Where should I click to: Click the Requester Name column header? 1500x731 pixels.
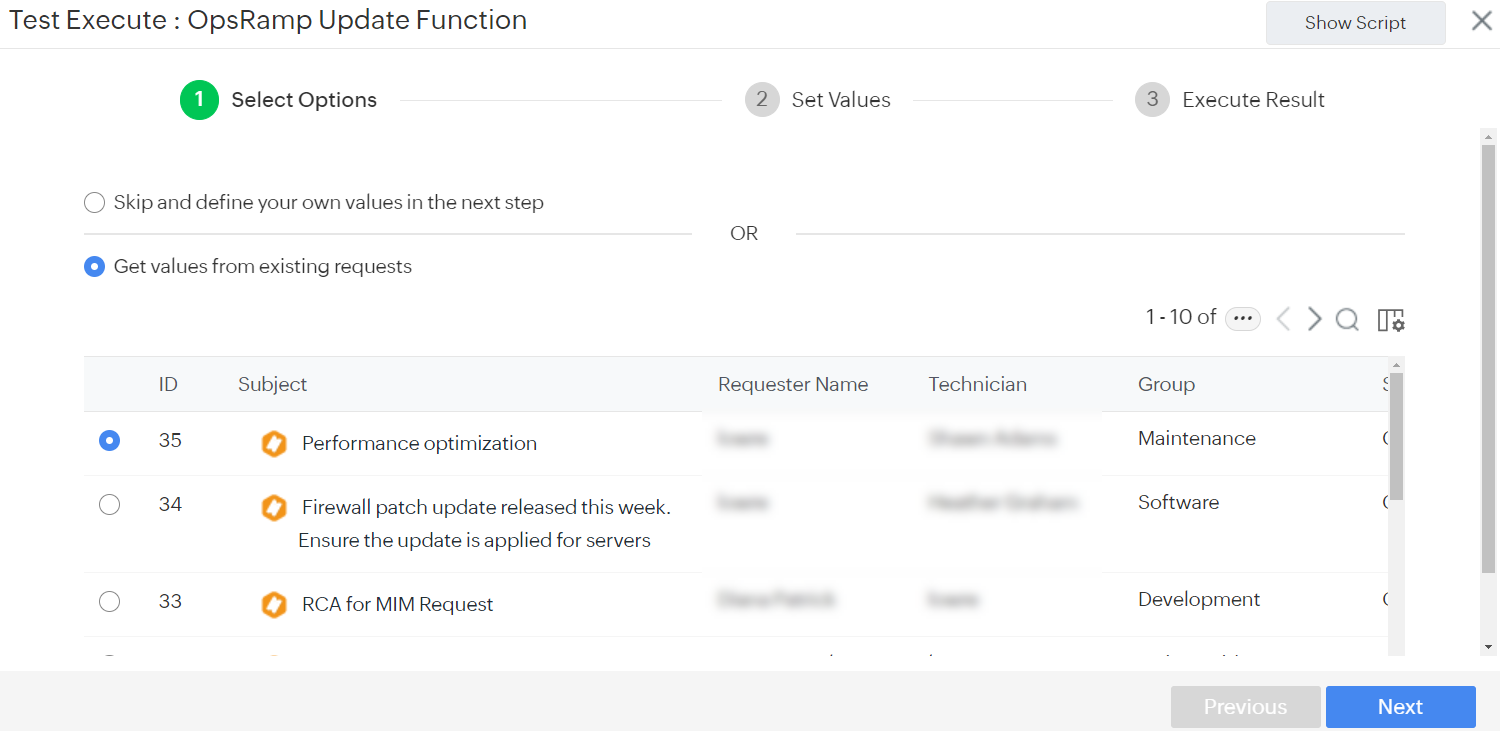coord(793,384)
